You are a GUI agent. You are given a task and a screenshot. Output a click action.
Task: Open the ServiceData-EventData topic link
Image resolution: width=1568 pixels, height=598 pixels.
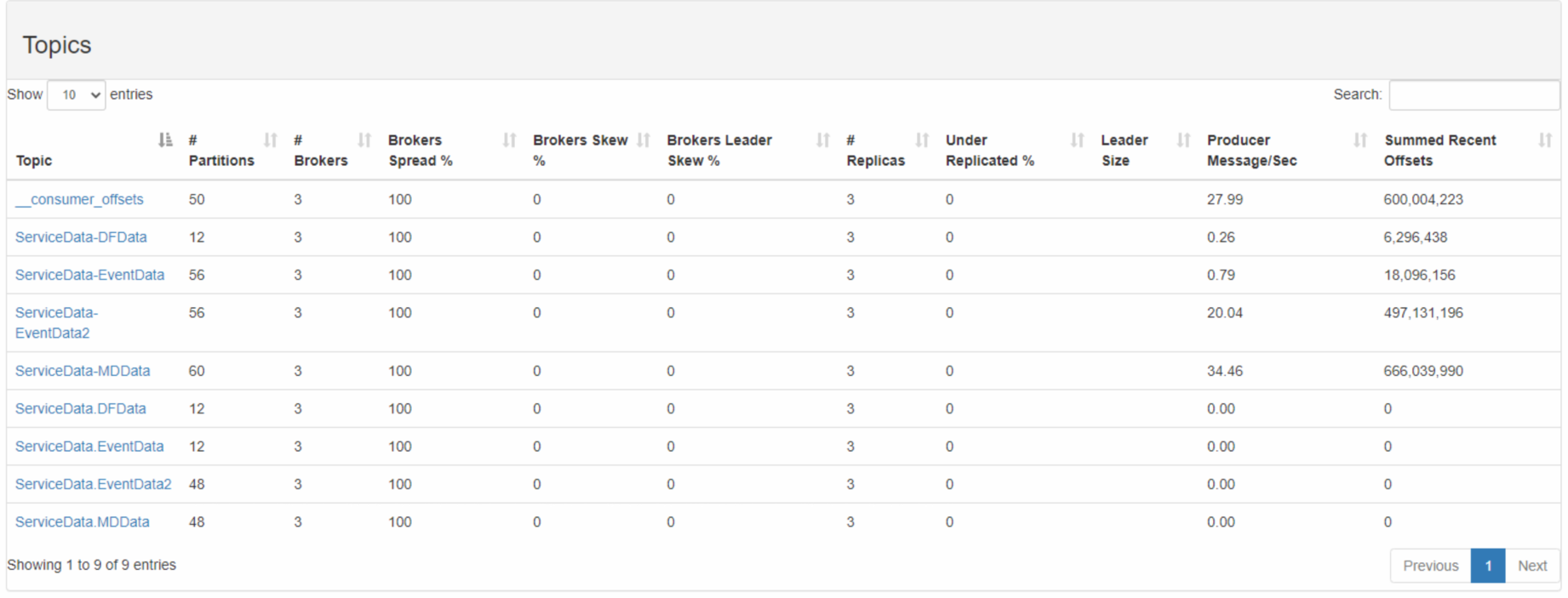89,275
